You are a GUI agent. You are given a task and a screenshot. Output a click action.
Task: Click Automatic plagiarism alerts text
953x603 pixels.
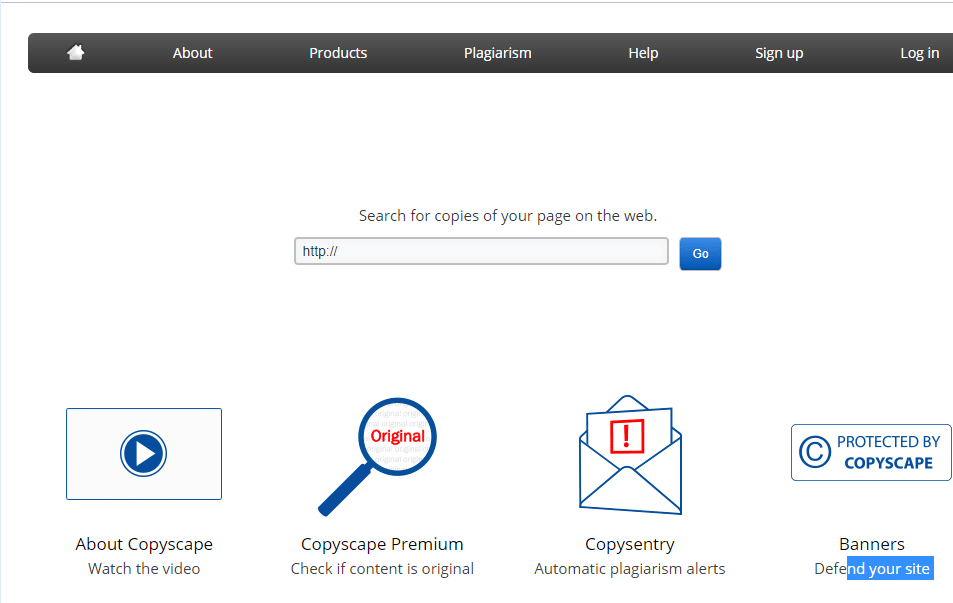pos(630,569)
